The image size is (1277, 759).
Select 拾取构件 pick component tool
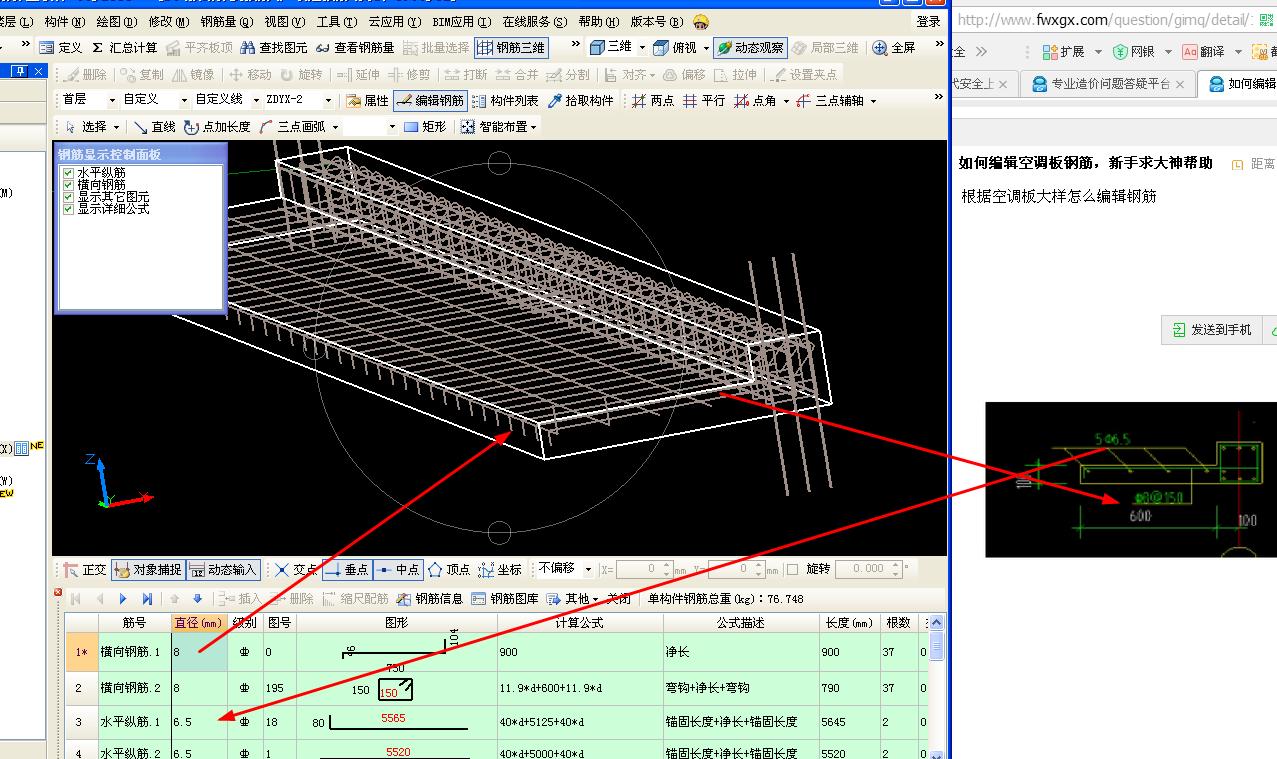pos(580,100)
